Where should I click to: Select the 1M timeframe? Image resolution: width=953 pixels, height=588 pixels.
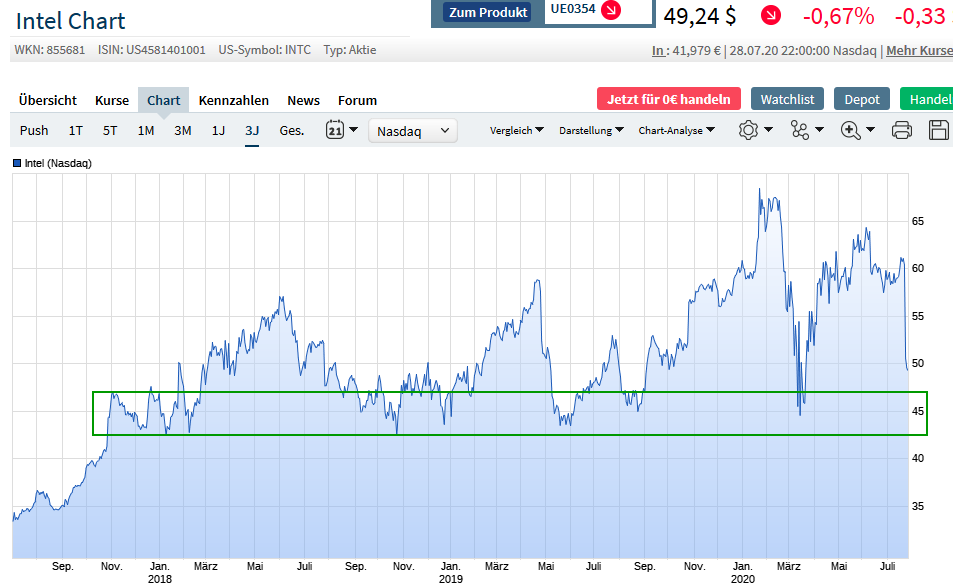pos(146,131)
